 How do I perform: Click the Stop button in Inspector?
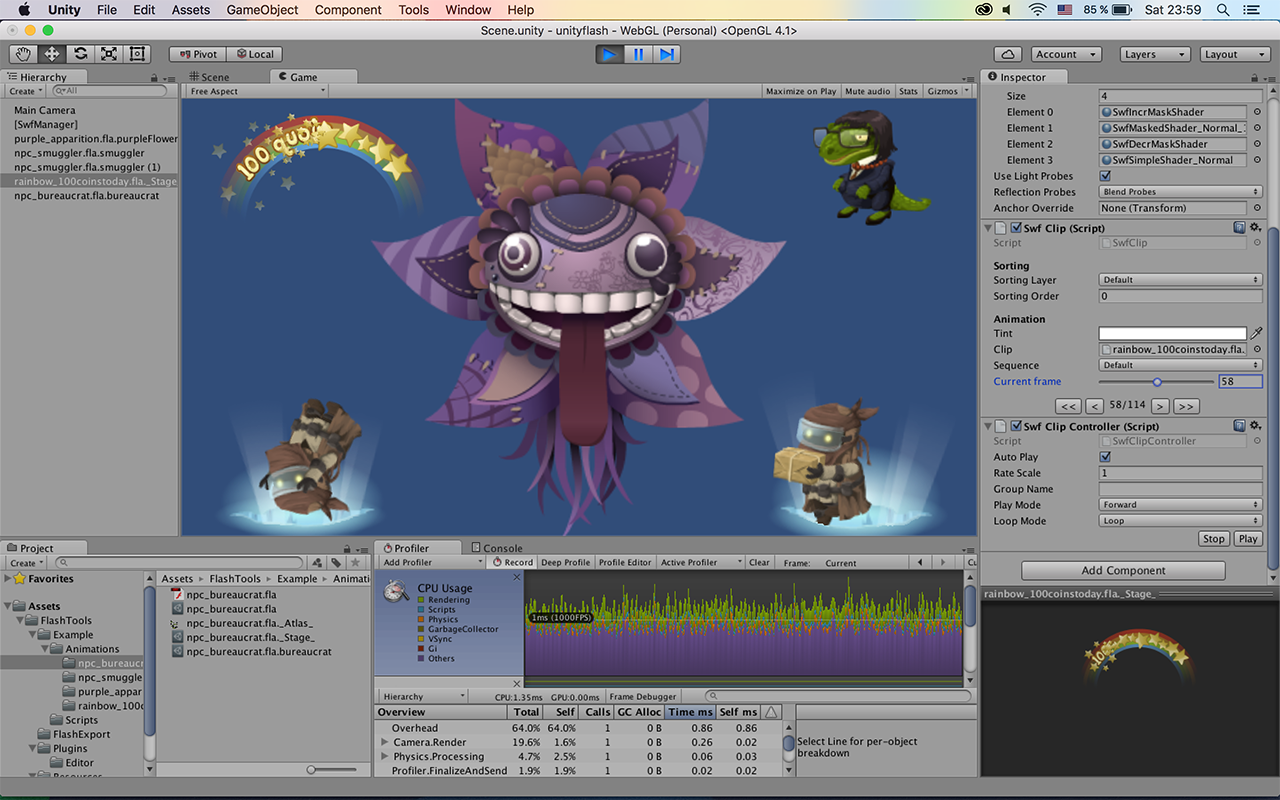pyautogui.click(x=1213, y=538)
